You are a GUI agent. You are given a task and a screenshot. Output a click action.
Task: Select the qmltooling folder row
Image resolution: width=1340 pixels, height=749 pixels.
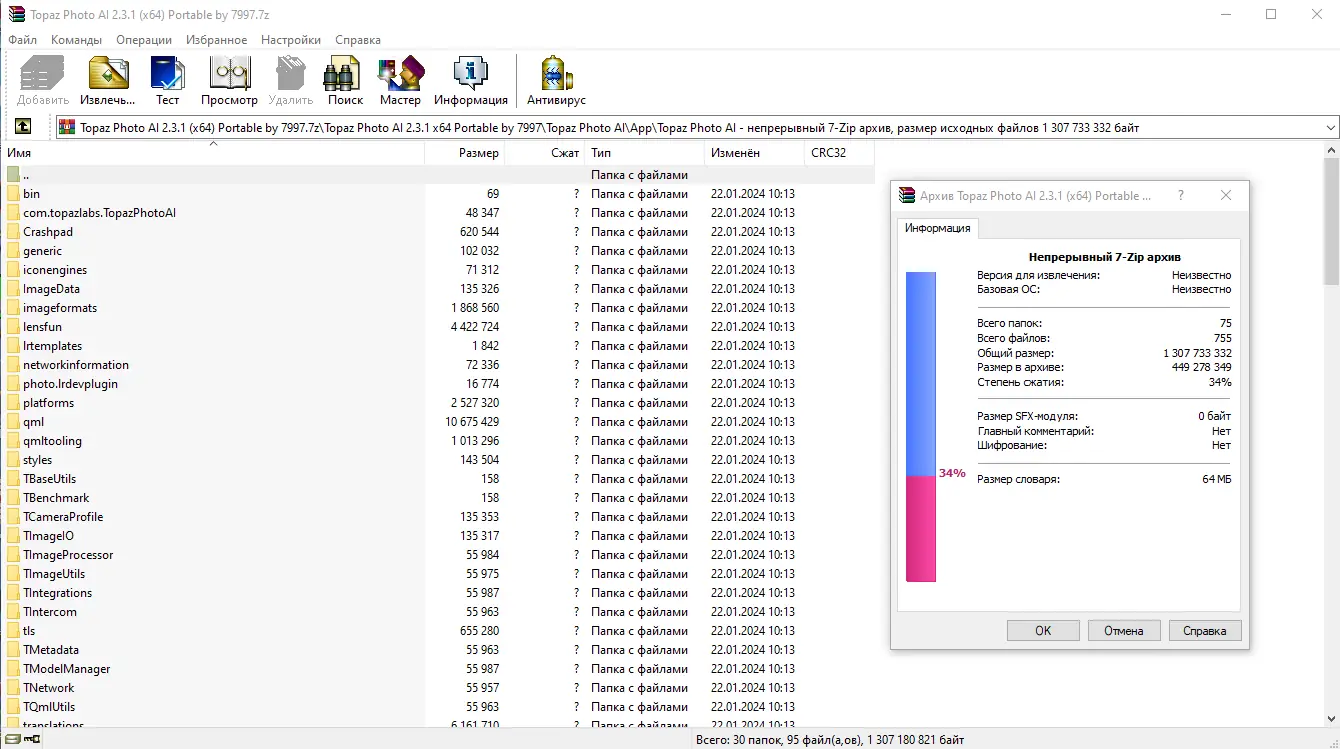point(437,440)
